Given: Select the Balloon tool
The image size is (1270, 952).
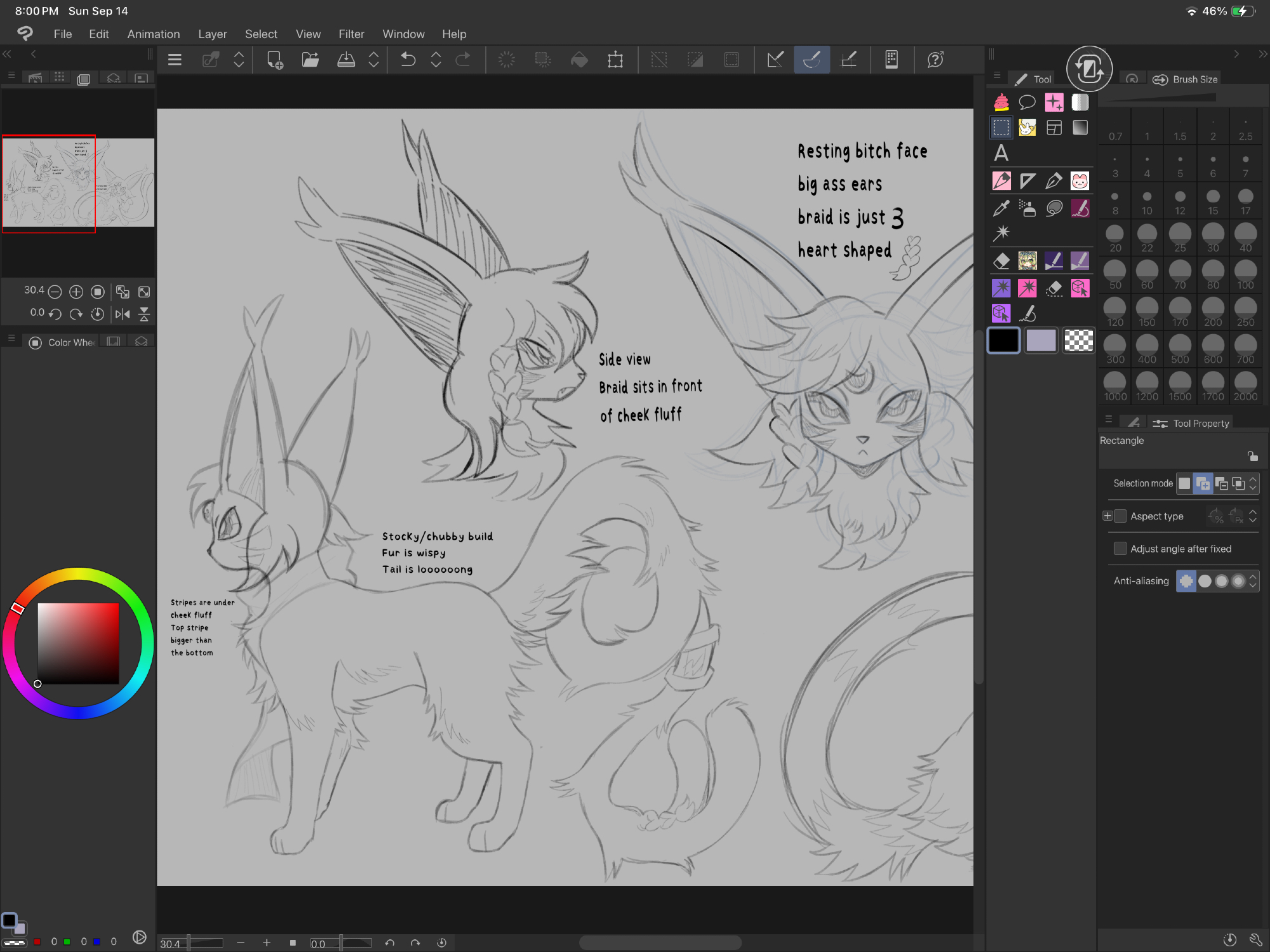Looking at the screenshot, I should (x=1027, y=102).
